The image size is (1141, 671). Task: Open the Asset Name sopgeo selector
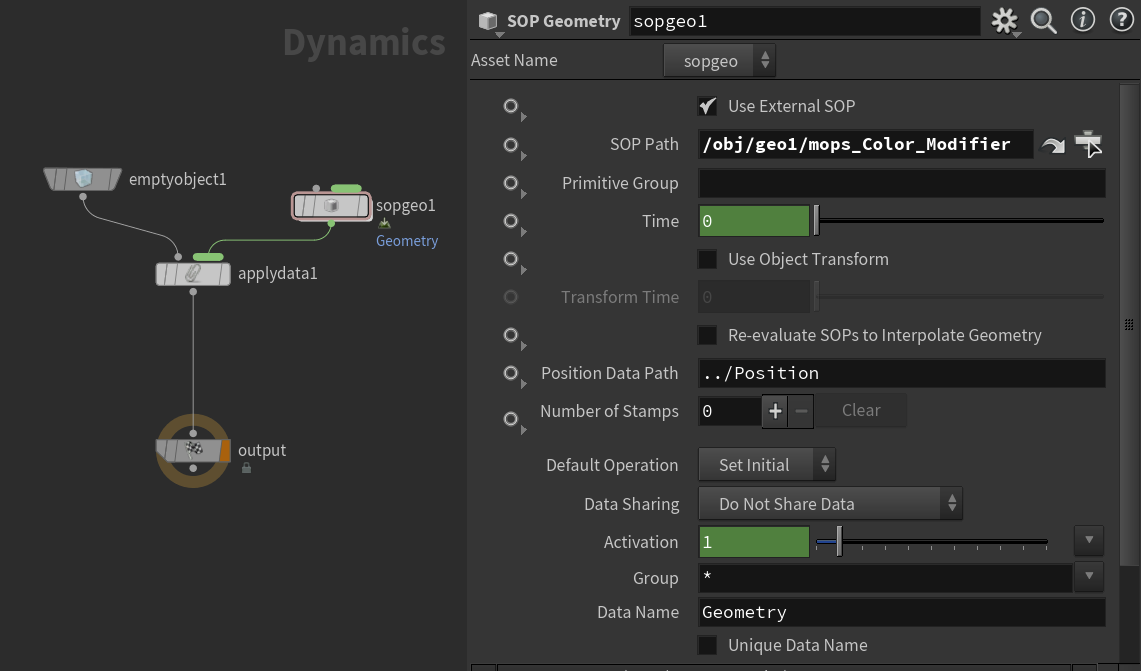pos(719,60)
